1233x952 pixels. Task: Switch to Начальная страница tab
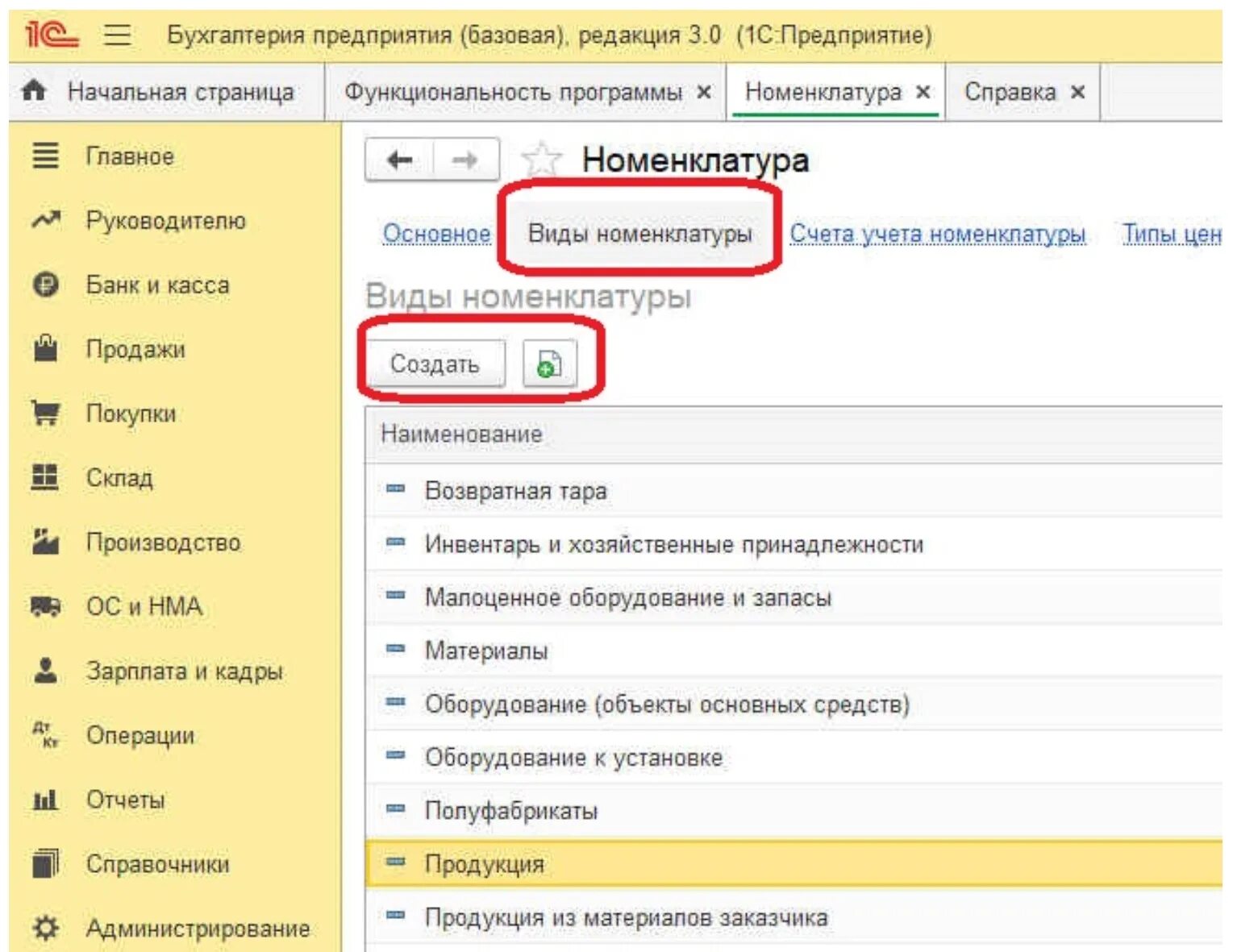coord(166,92)
